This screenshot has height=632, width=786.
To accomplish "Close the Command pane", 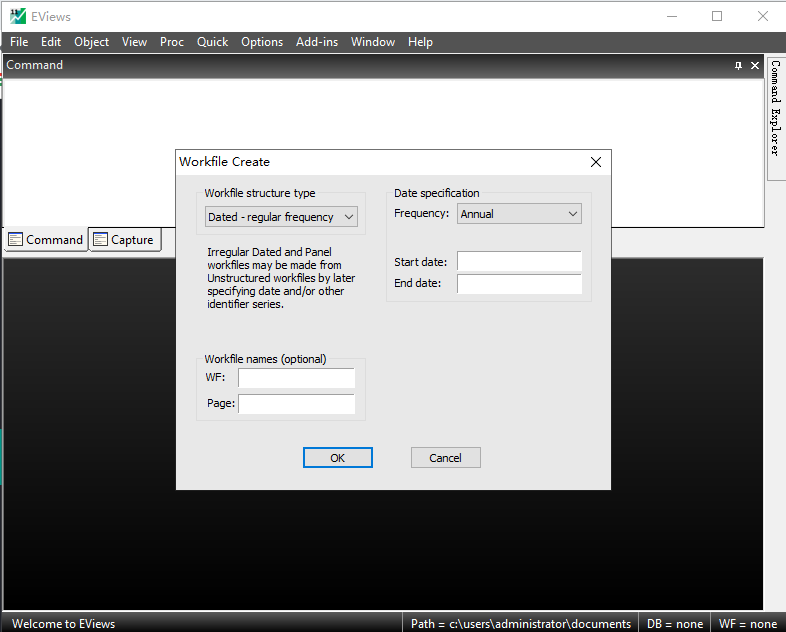I will 754,66.
